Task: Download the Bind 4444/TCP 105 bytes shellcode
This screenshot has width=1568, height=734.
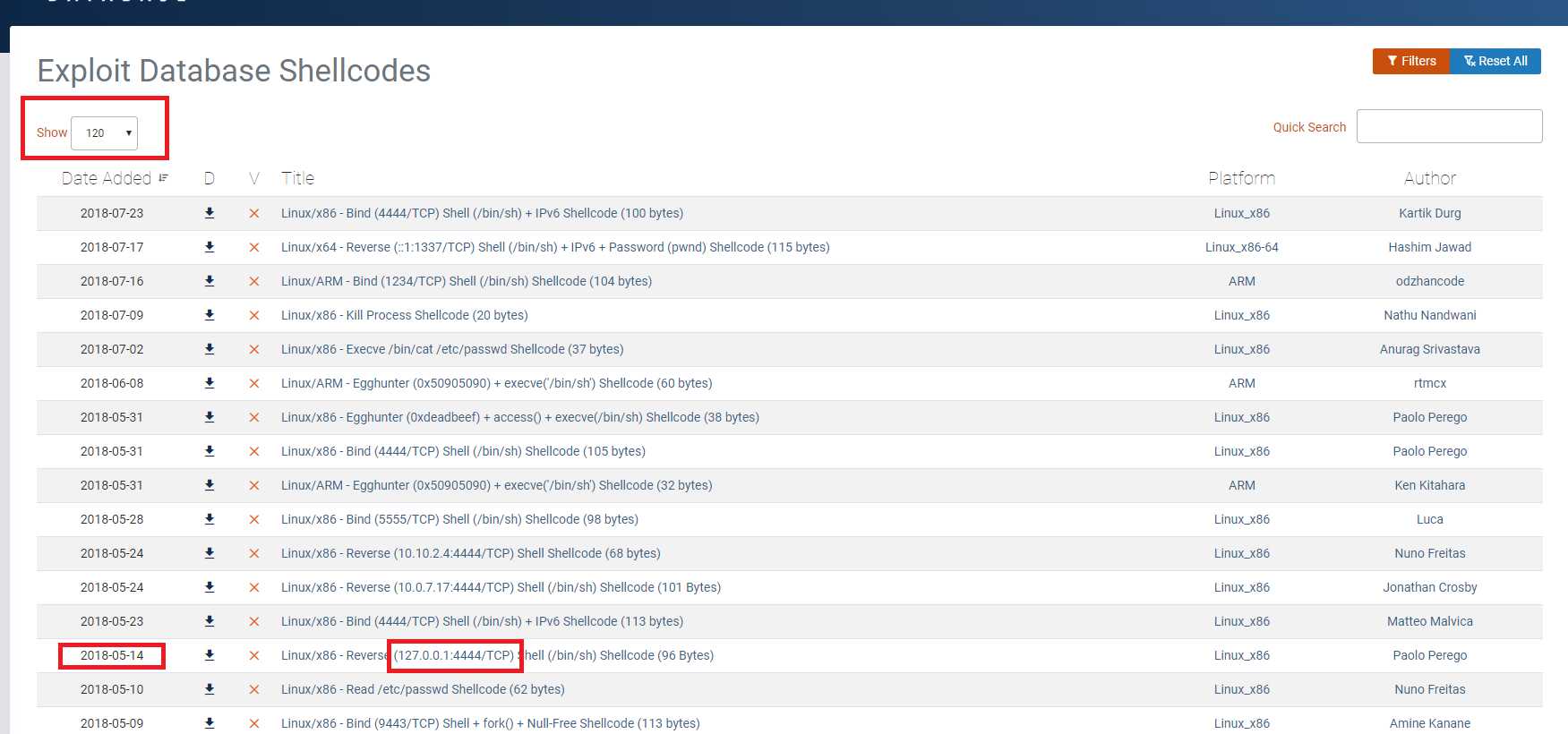Action: tap(210, 451)
